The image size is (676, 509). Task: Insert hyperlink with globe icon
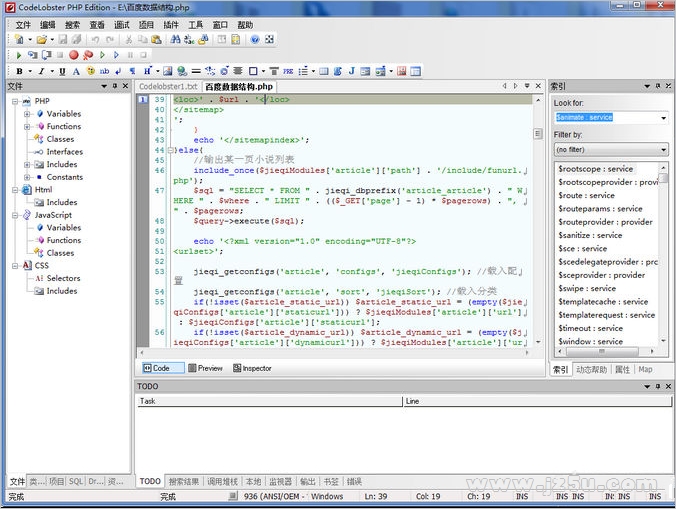coord(182,71)
